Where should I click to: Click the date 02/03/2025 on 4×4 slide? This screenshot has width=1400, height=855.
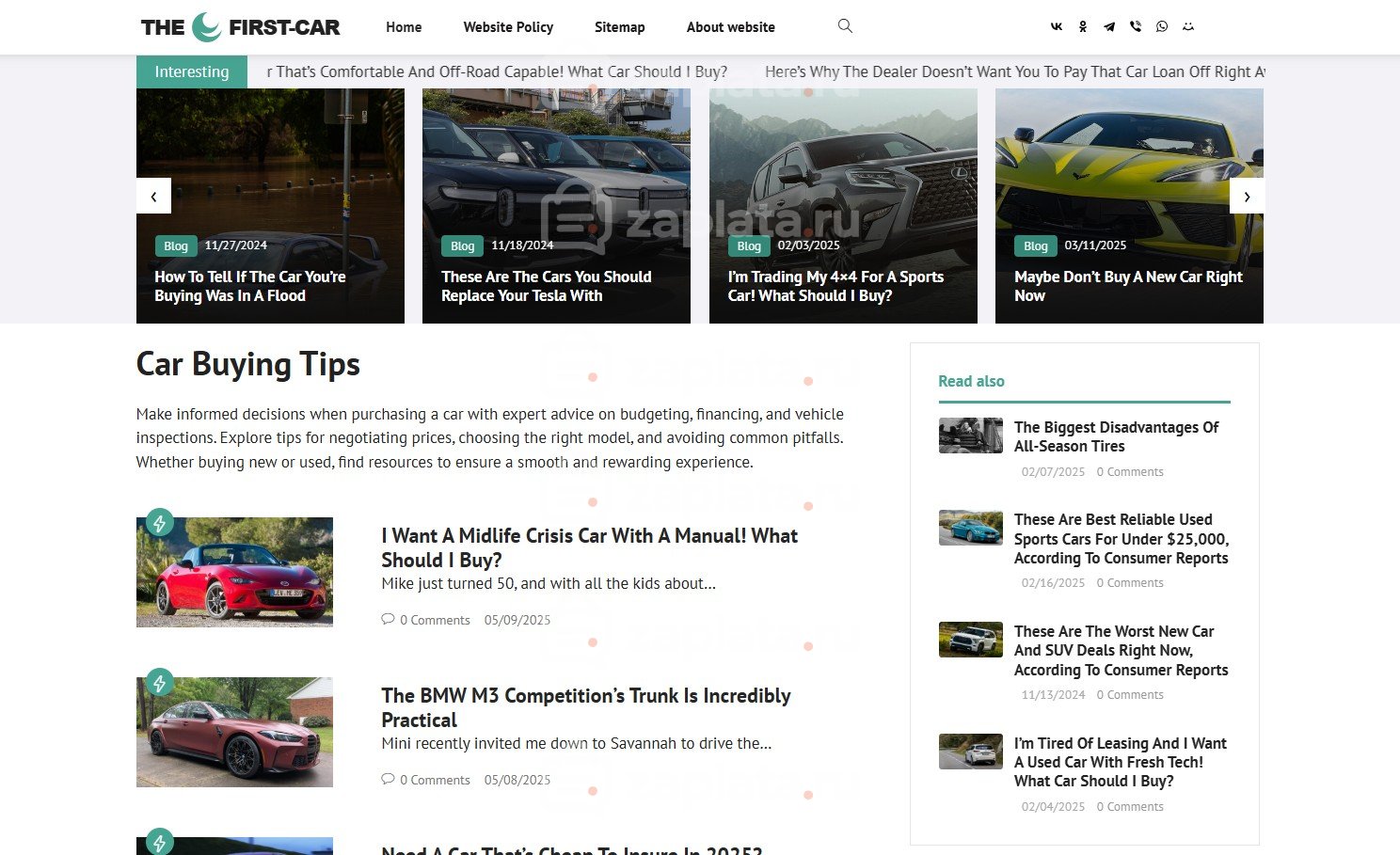click(x=809, y=245)
